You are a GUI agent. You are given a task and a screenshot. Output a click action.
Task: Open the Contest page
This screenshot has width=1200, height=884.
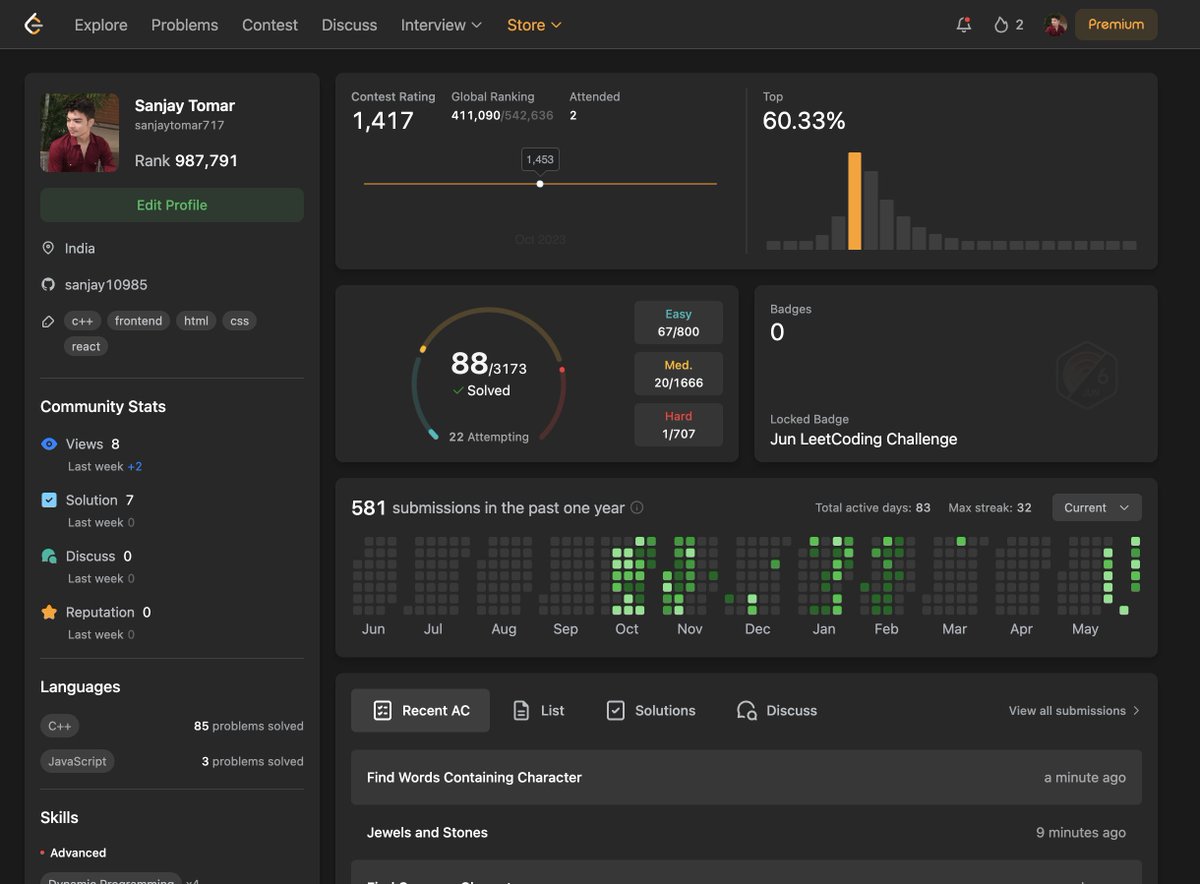pos(270,25)
